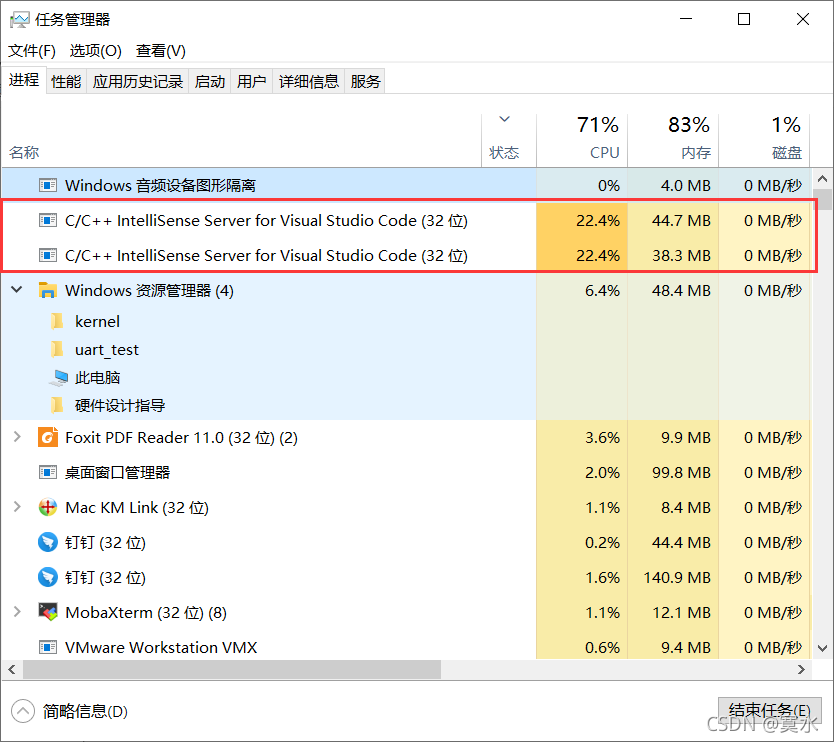The height and width of the screenshot is (742, 834).
Task: Switch to the 性能 tab
Action: (66, 81)
